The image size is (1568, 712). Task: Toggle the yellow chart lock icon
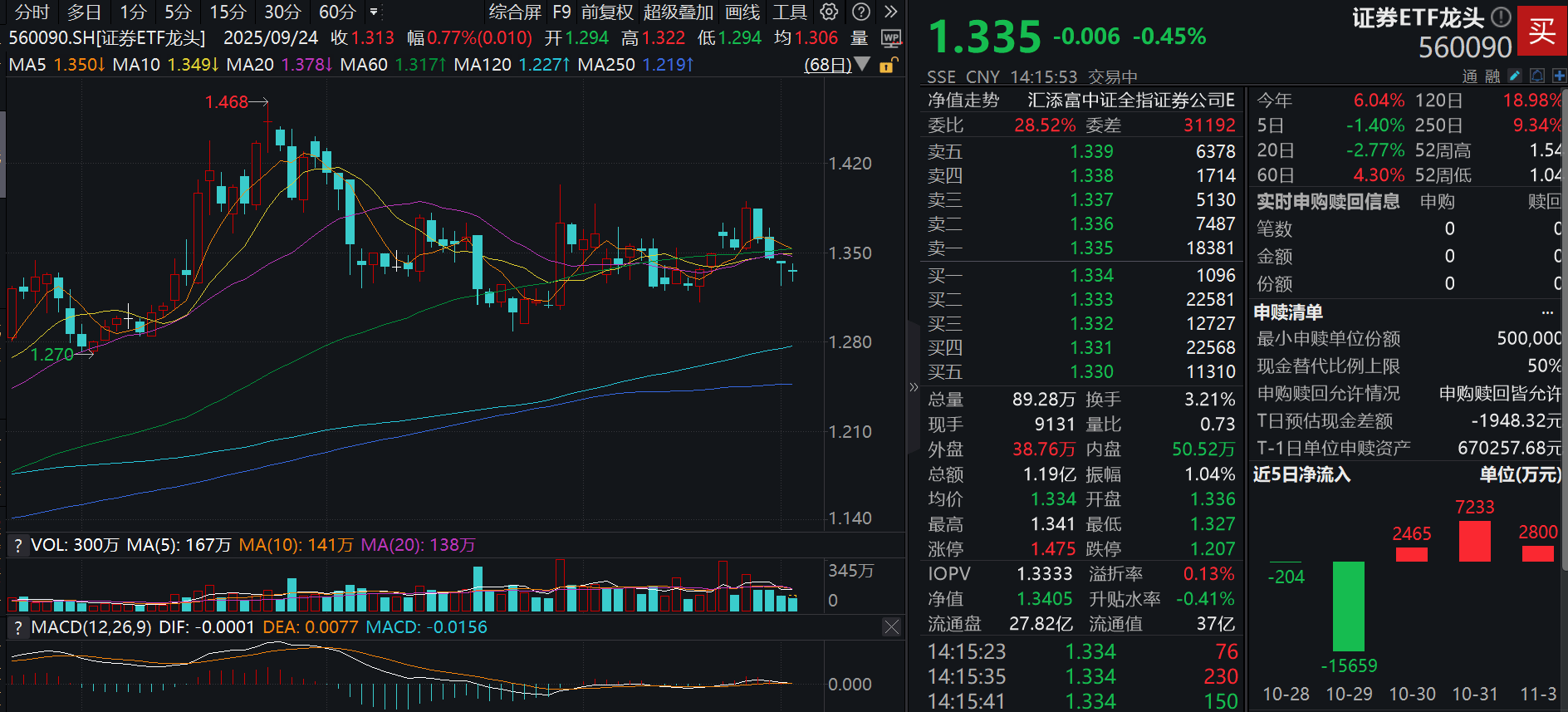coord(887,65)
